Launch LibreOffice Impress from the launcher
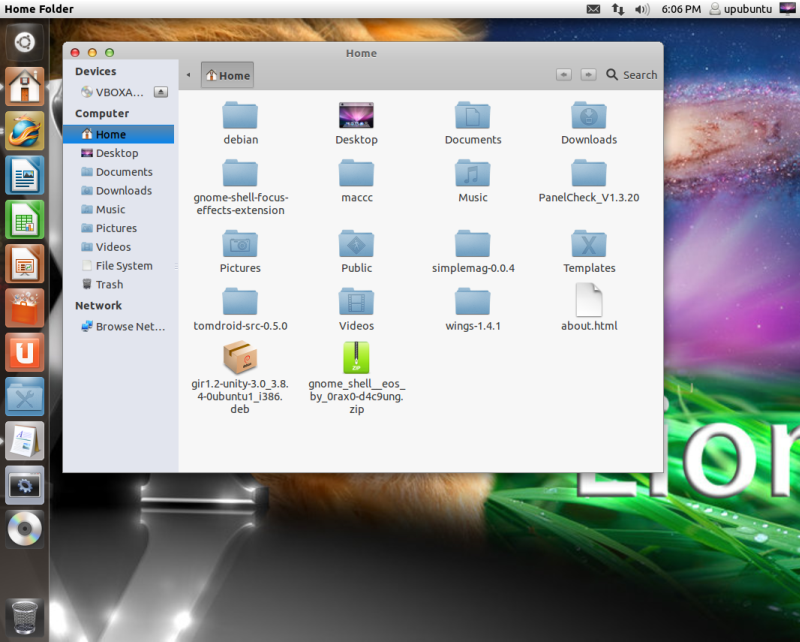This screenshot has width=800, height=642. click(24, 264)
